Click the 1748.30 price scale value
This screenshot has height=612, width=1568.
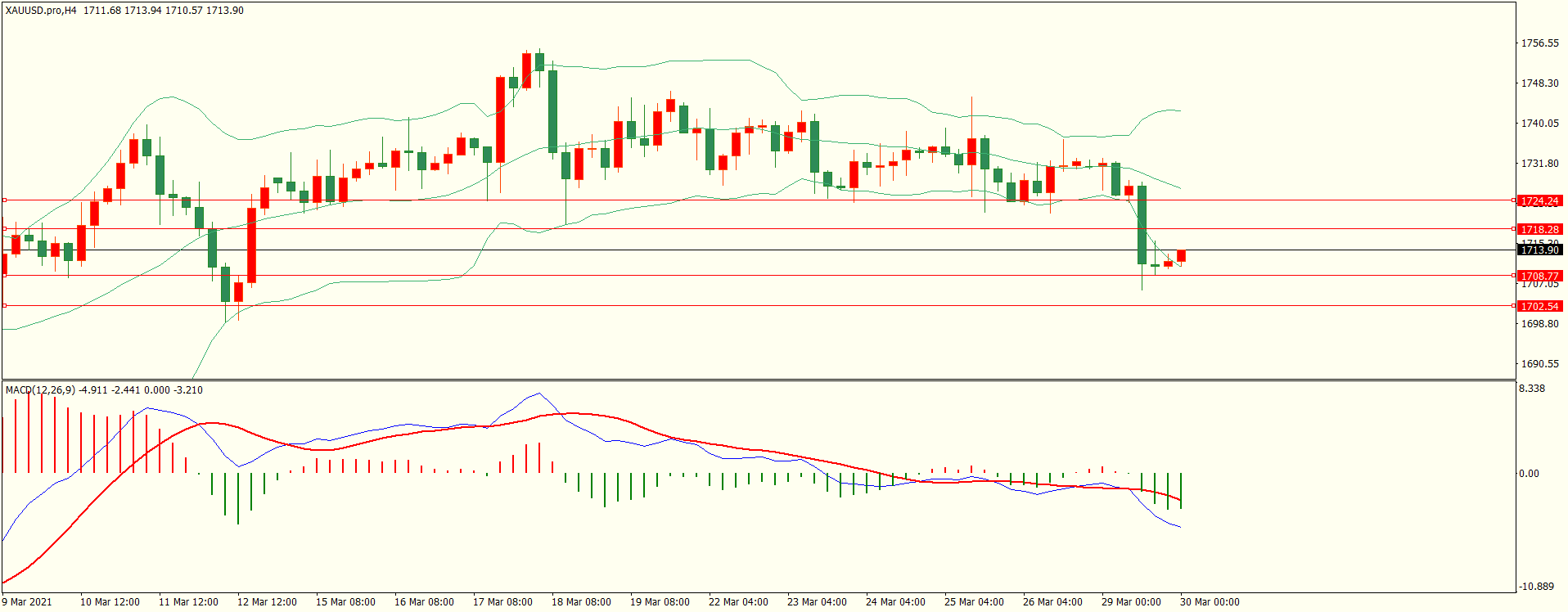point(1539,83)
